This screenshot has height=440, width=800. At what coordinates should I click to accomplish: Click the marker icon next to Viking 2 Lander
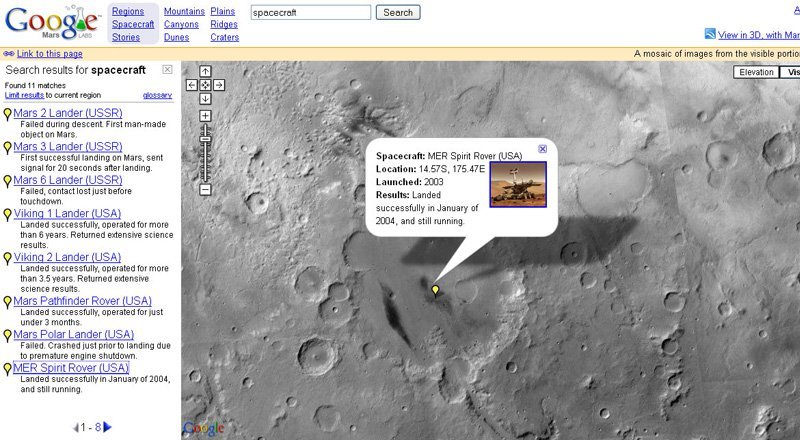click(7, 259)
